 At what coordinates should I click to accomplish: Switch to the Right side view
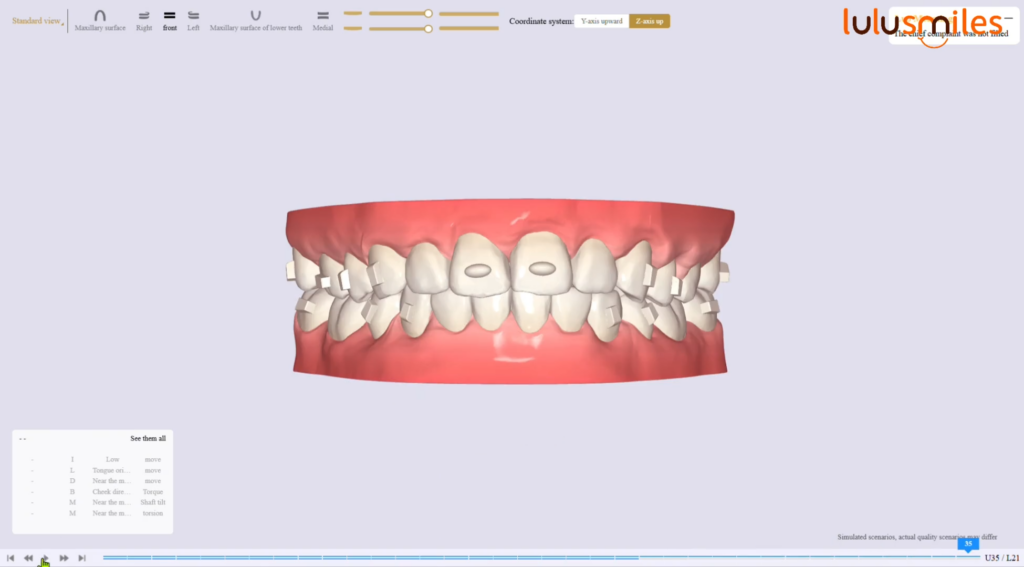(x=144, y=18)
